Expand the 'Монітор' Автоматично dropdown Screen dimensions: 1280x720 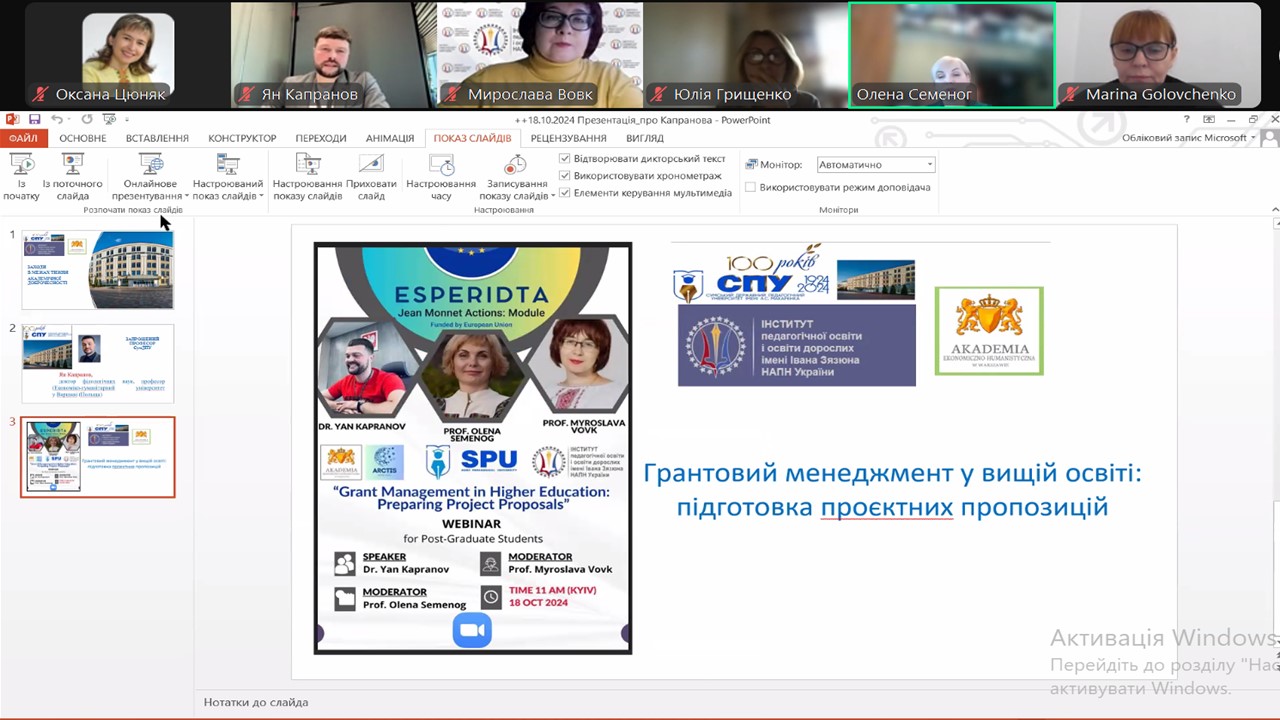tap(929, 165)
